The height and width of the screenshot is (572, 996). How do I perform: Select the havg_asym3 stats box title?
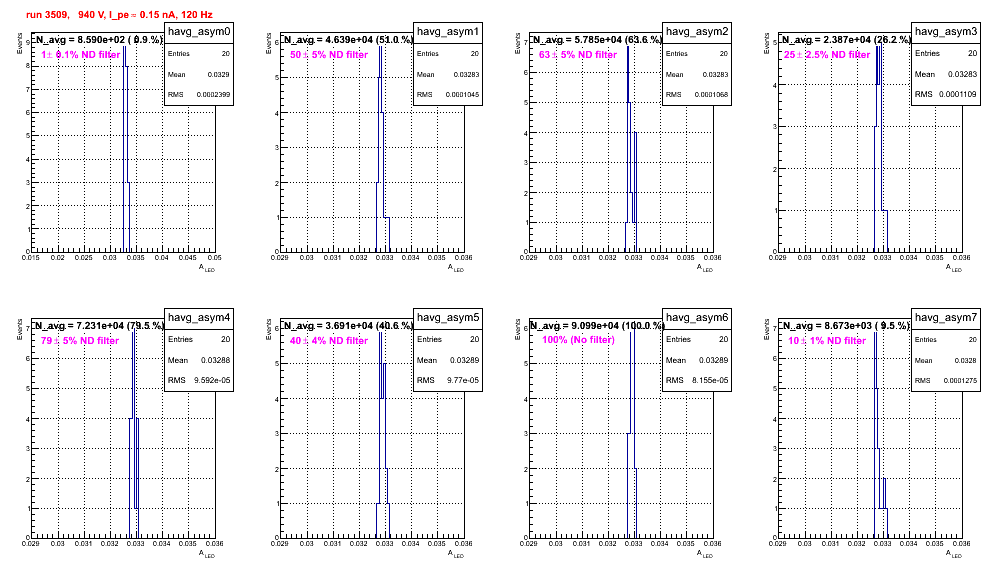(946, 32)
